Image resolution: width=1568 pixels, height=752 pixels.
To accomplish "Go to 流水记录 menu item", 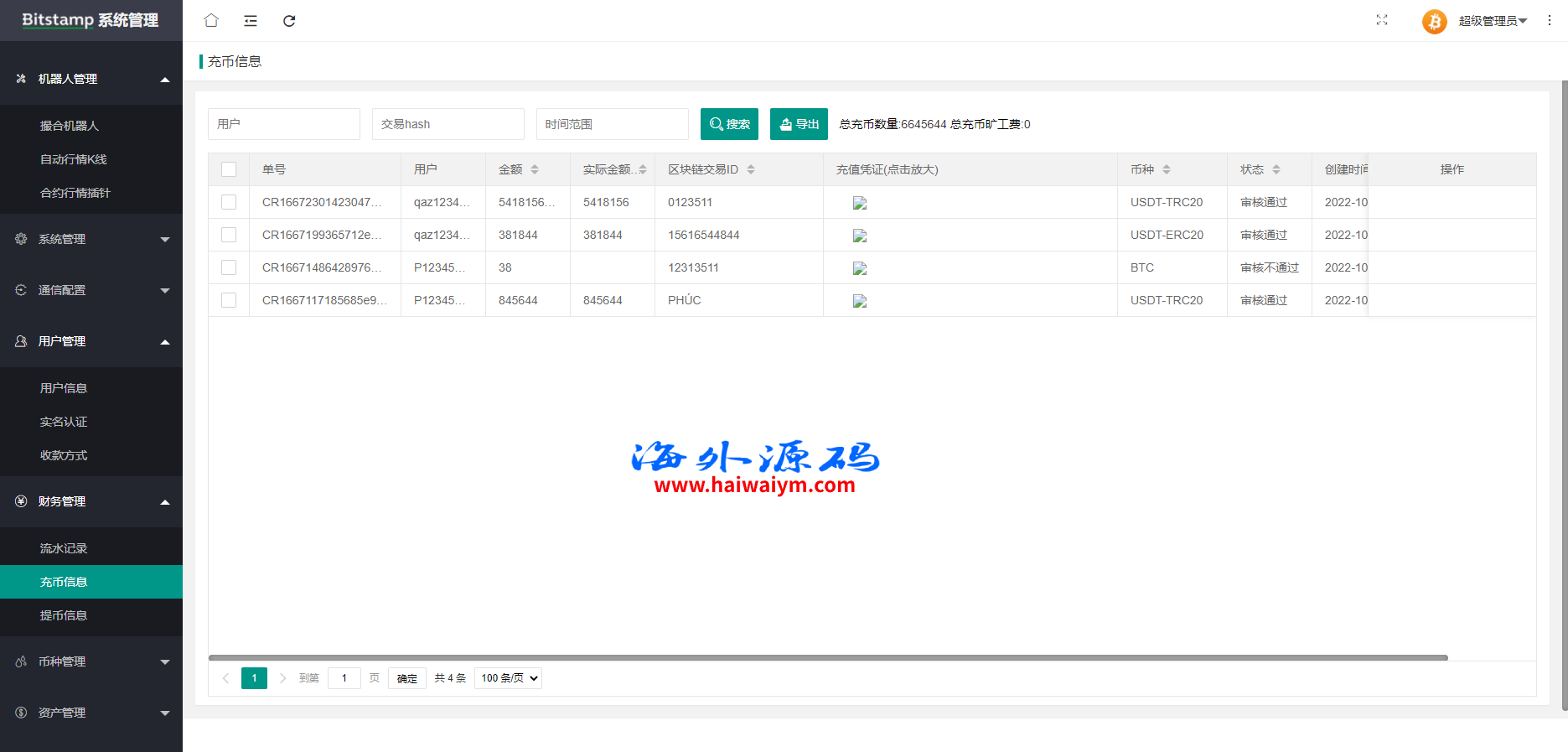I will (x=64, y=548).
